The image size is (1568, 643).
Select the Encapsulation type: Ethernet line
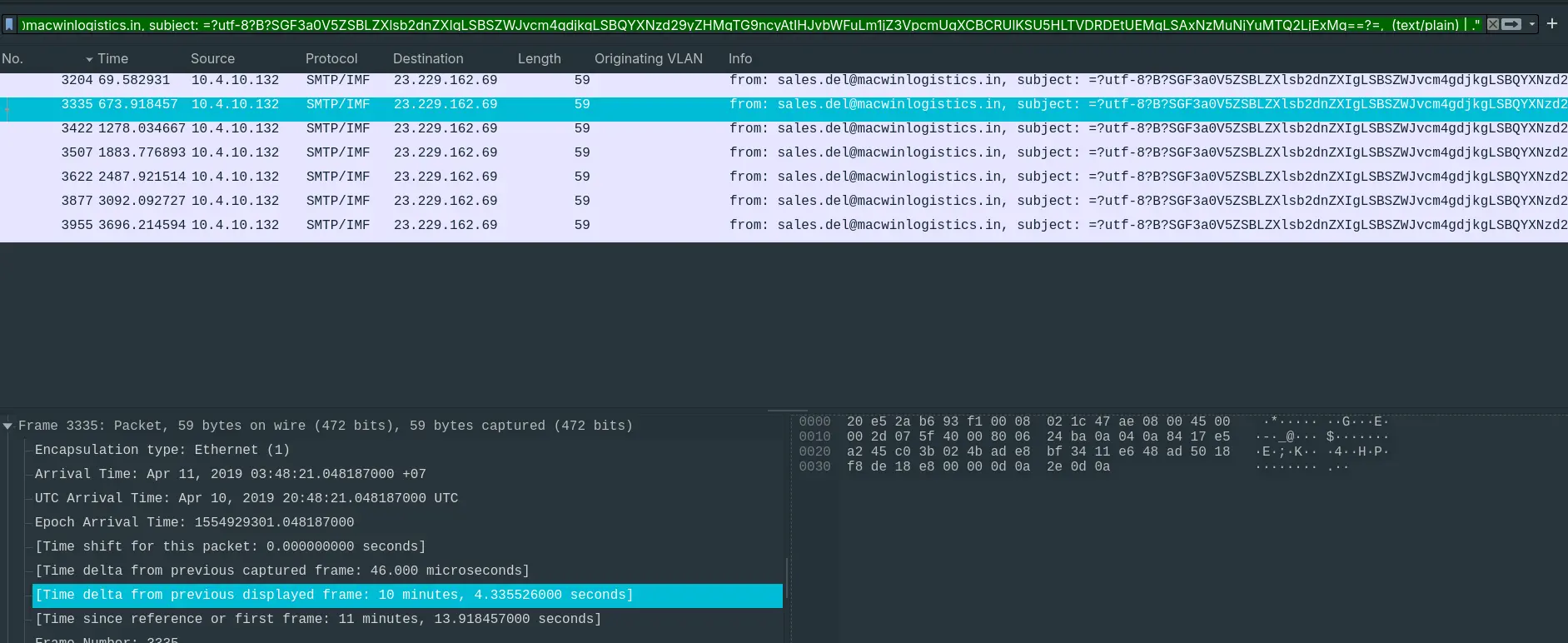[x=162, y=450]
